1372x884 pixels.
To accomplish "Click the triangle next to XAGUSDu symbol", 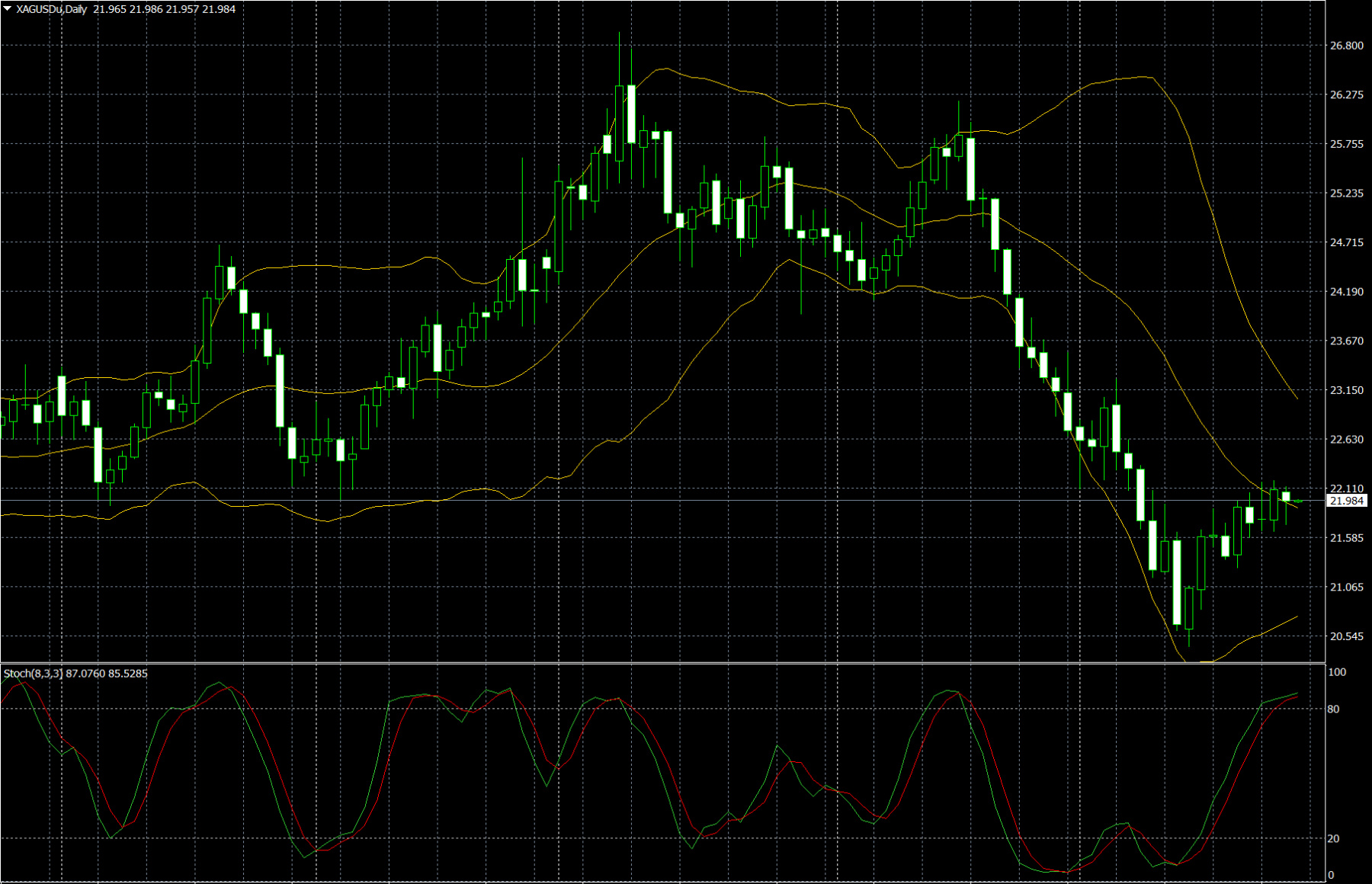I will coord(7,9).
